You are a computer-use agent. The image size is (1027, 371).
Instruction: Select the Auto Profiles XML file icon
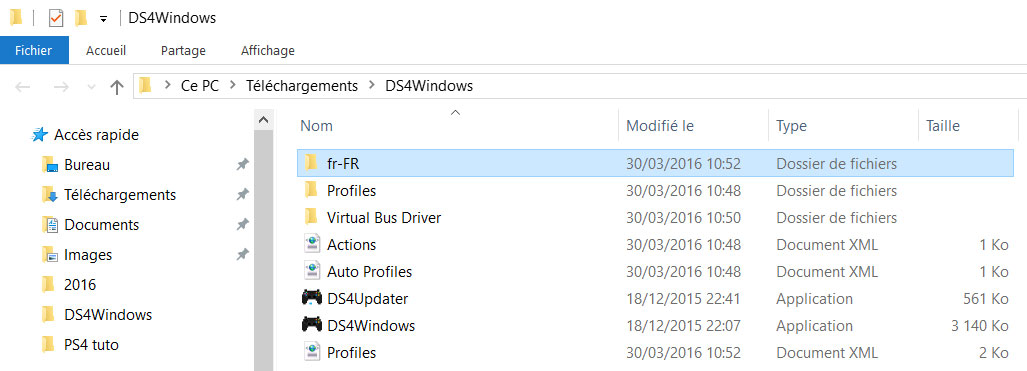[x=312, y=271]
